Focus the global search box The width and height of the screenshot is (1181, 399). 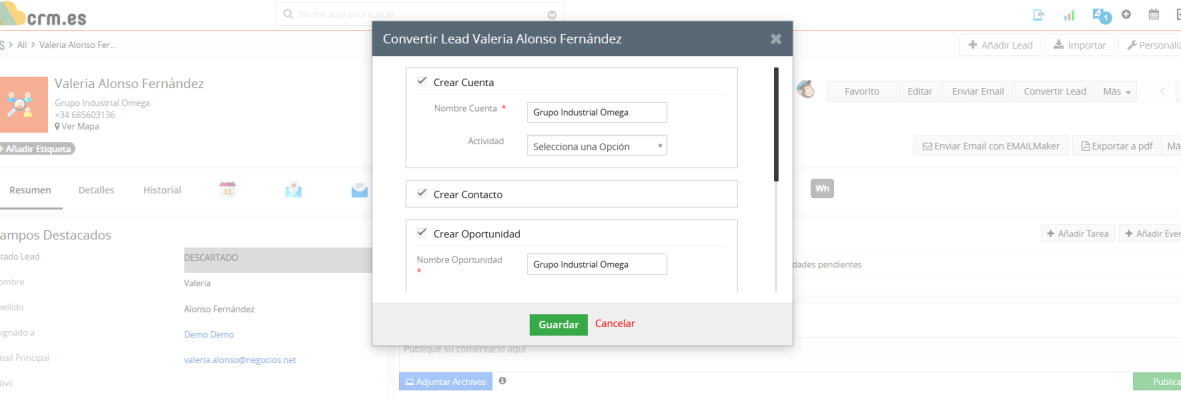click(420, 14)
